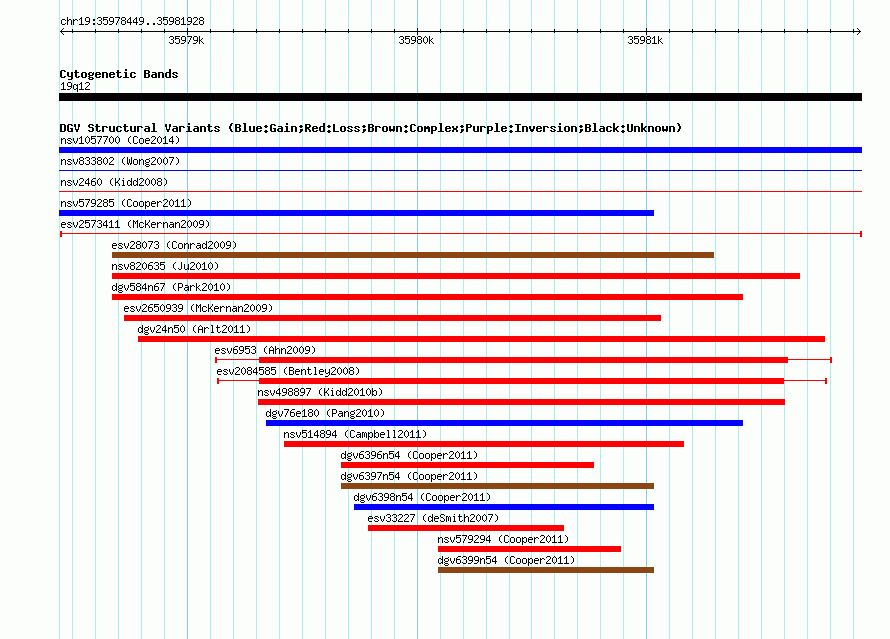Select dgv6397n54 (Cooper2011) brown bar
This screenshot has width=890, height=639.
497,486
